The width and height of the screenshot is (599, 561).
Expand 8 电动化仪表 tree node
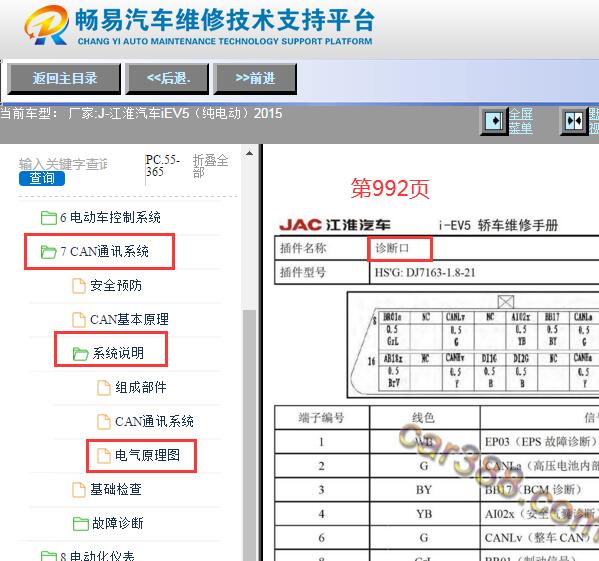[97, 556]
